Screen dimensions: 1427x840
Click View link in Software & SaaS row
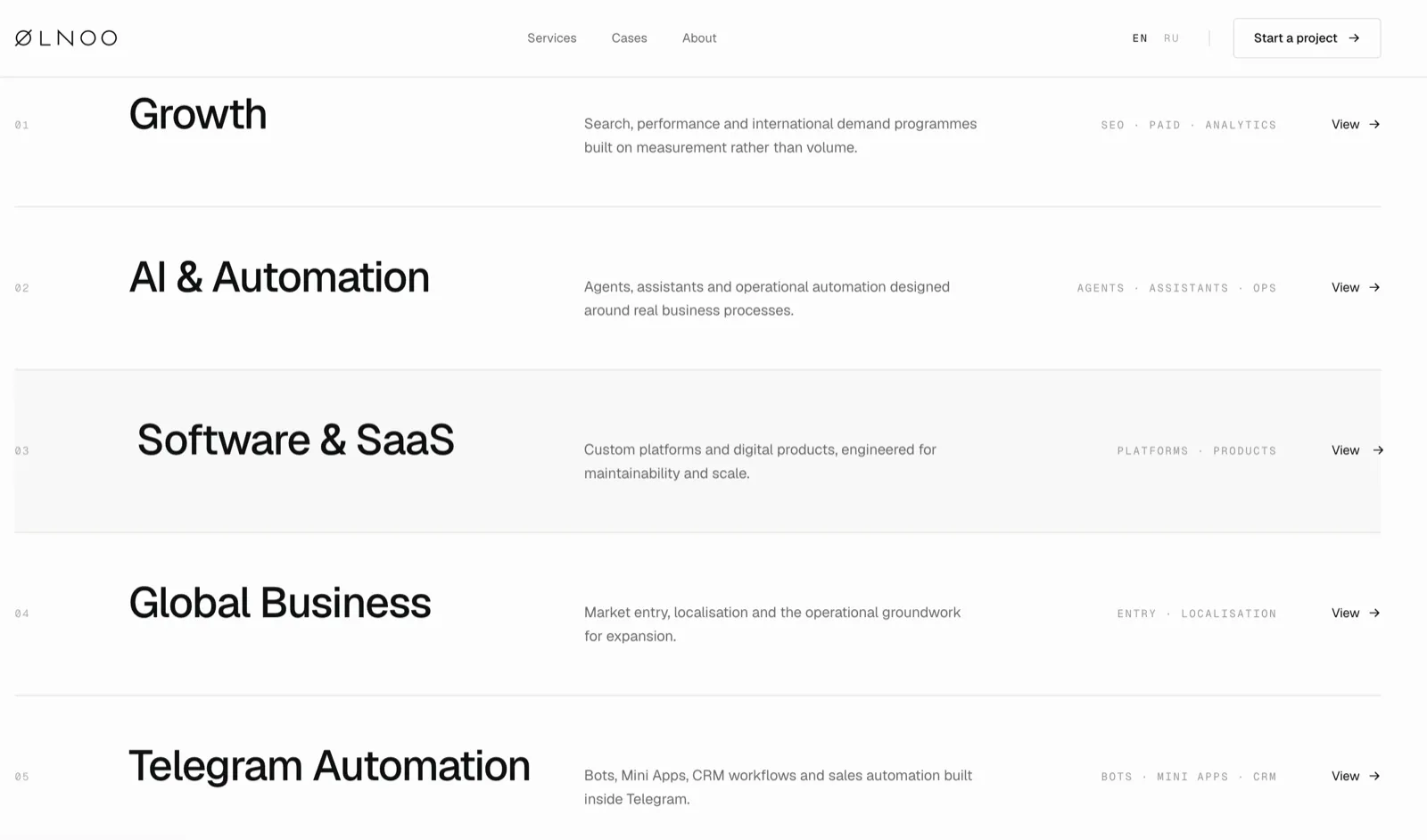pos(1345,450)
